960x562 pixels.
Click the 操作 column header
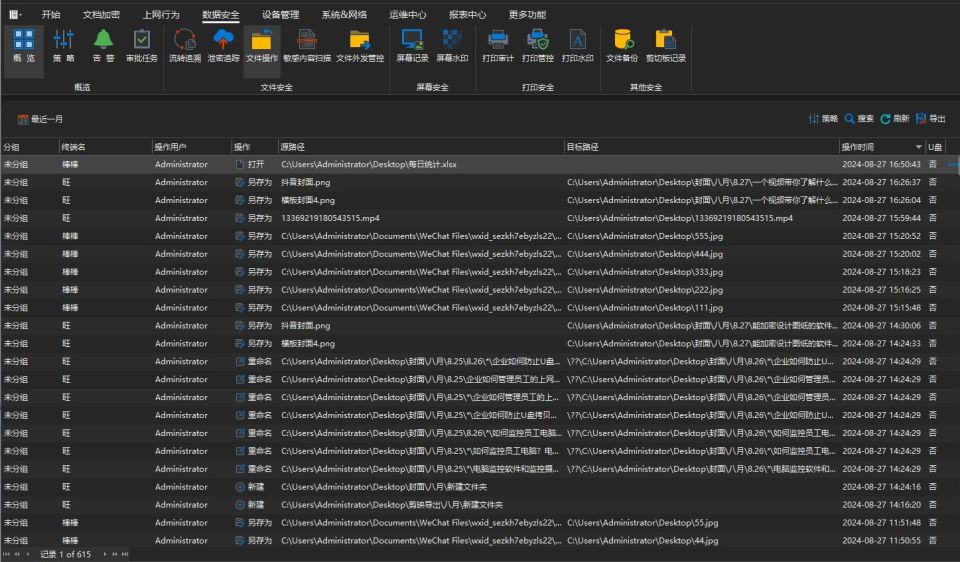[254, 147]
